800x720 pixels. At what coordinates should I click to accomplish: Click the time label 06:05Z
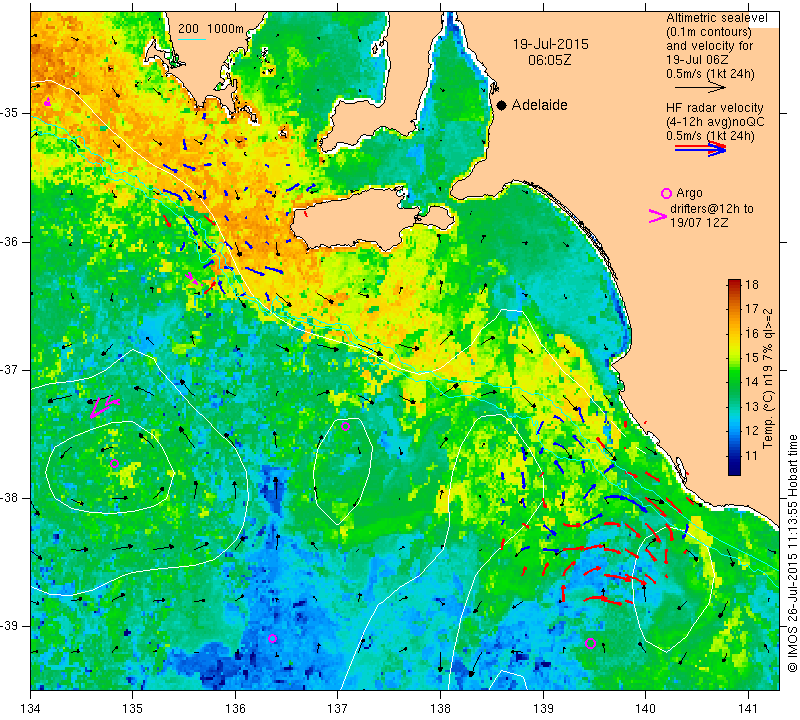click(x=549, y=60)
